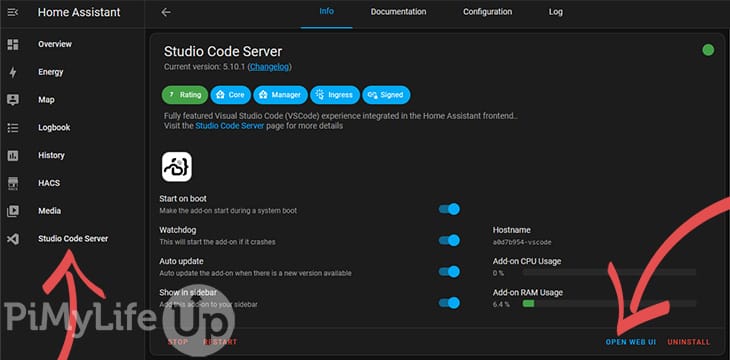730x360 pixels.
Task: Toggle the Auto update switch
Action: pos(449,272)
